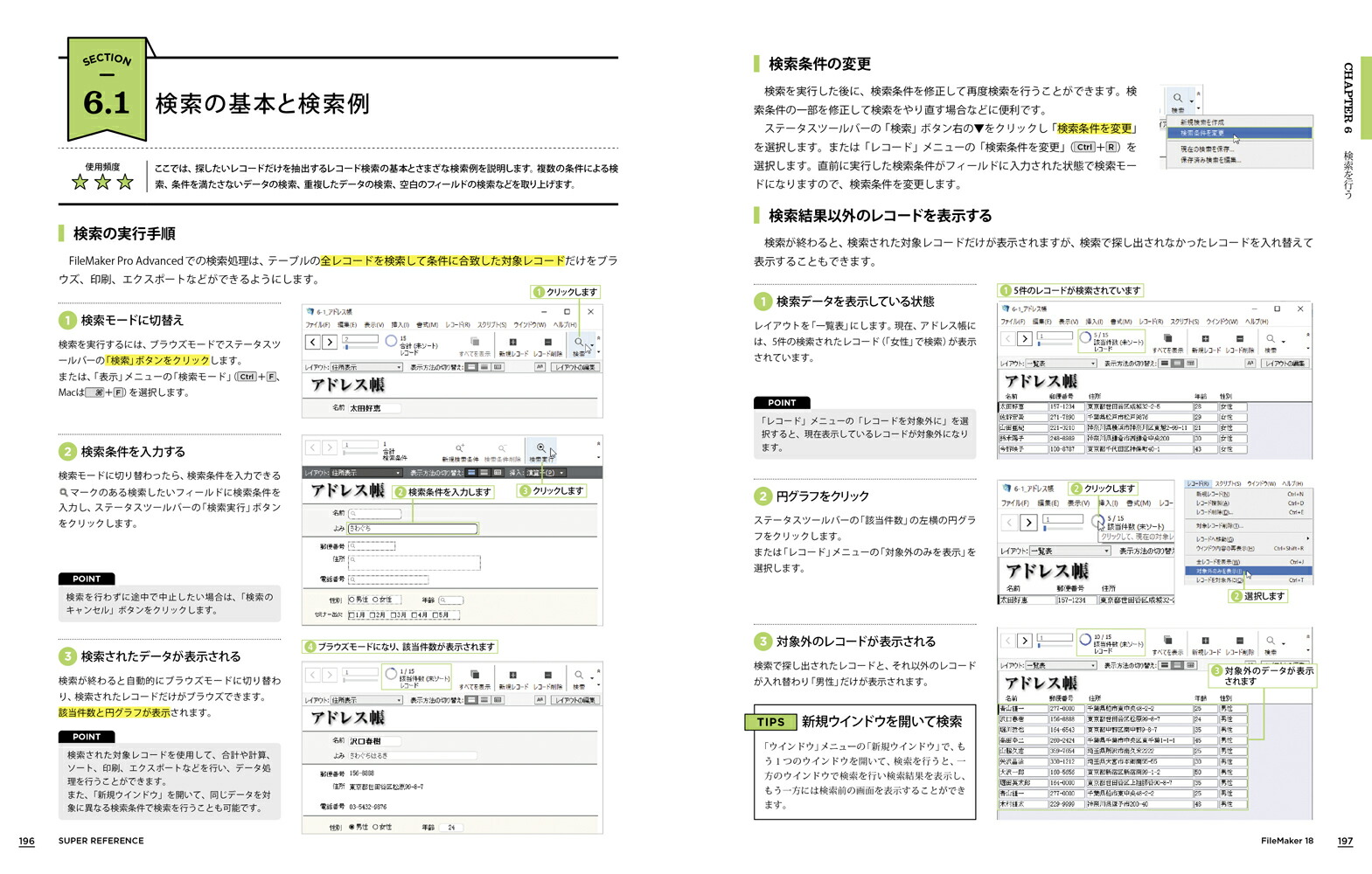Image resolution: width=1372 pixels, height=874 pixels.
Task: Check the 3月 checkbox in find mode
Action: pyautogui.click(x=394, y=615)
